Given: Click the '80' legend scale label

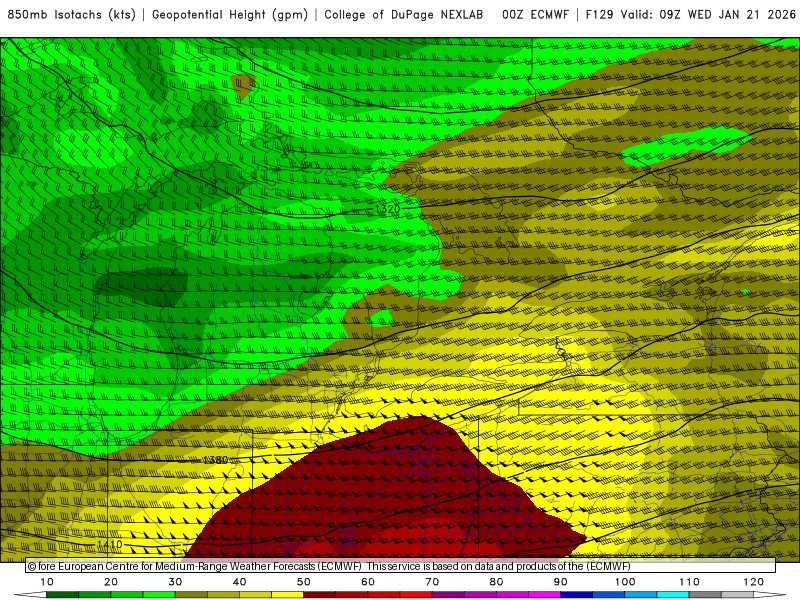Looking at the screenshot, I should [x=496, y=582].
